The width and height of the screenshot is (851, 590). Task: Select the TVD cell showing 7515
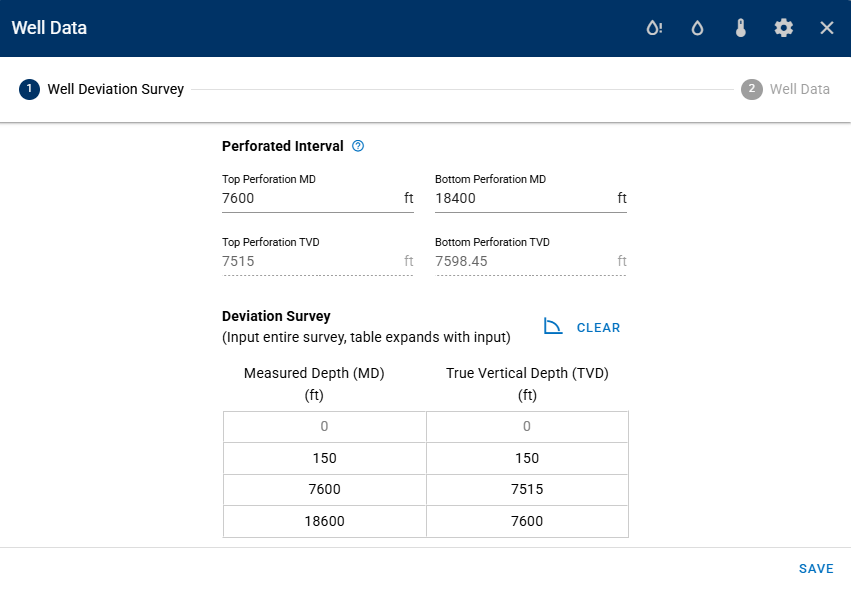coord(527,489)
